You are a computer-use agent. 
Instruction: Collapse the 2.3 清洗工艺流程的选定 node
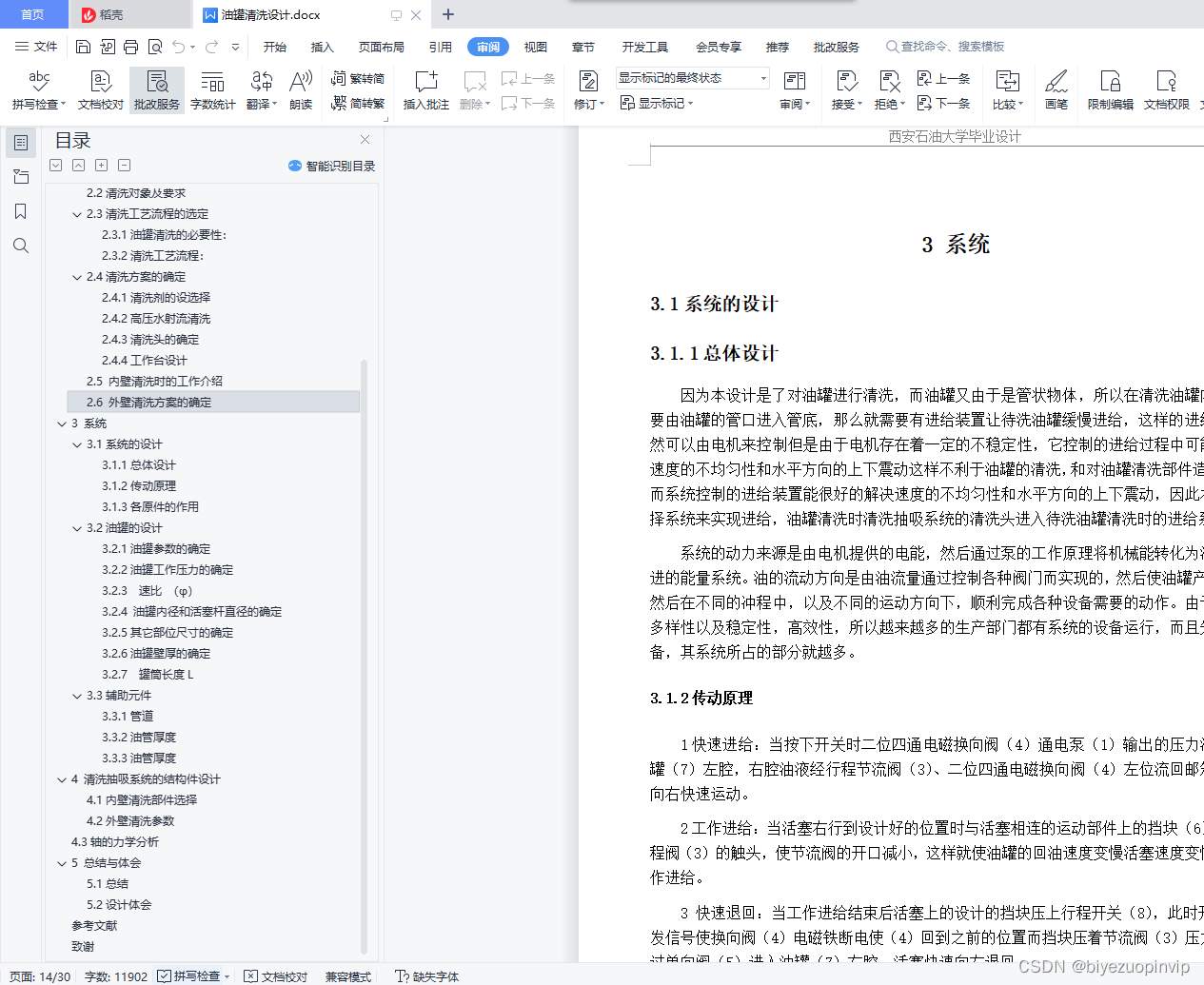tap(77, 214)
